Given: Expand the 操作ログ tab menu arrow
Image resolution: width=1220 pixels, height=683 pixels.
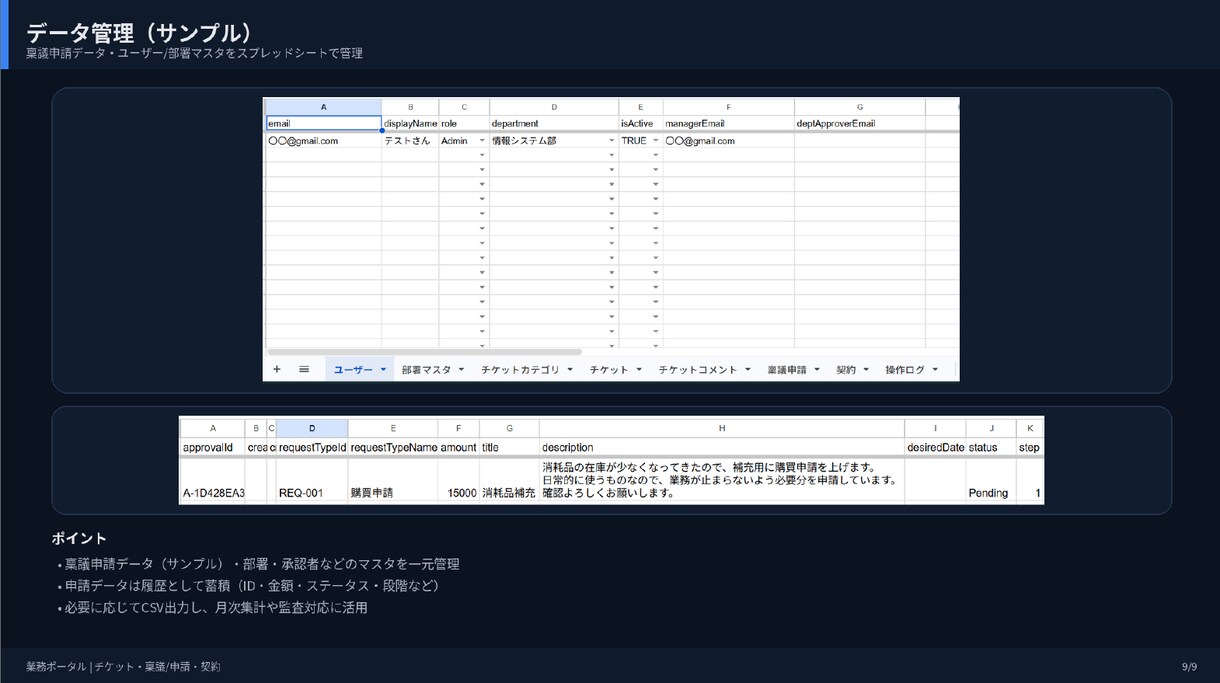Looking at the screenshot, I should click(x=935, y=370).
